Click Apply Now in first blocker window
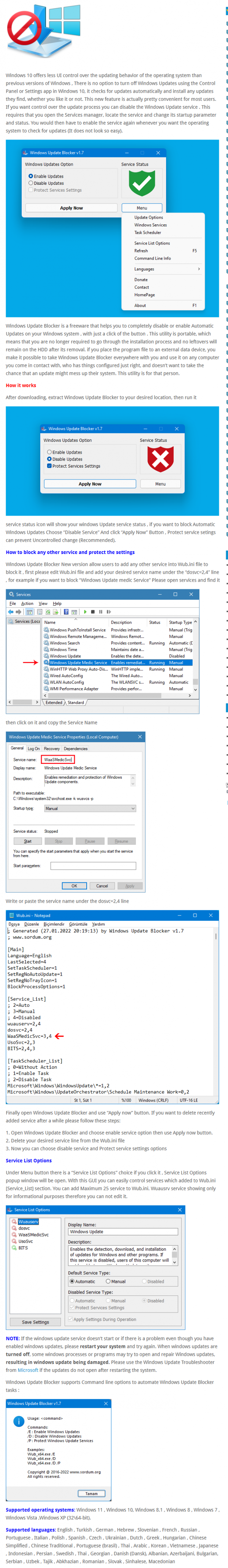 click(71, 208)
